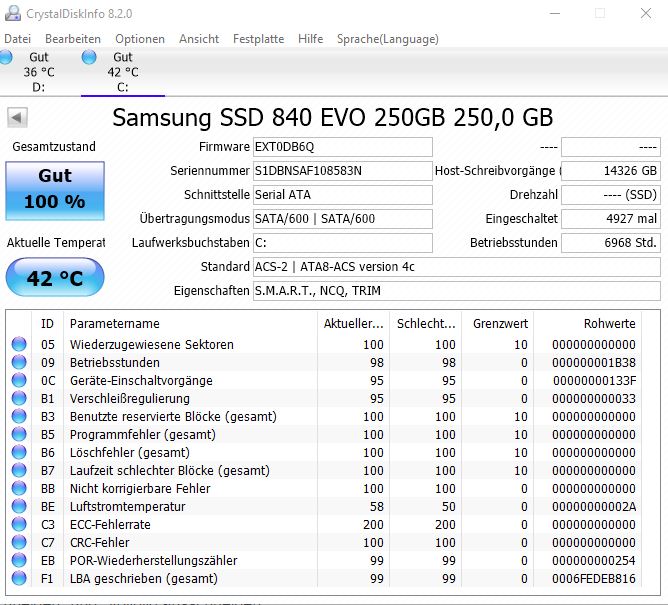Click the Eigenschaften field S.M.A.R.T., NCQ, TRIM
This screenshot has width=668, height=605.
click(457, 291)
